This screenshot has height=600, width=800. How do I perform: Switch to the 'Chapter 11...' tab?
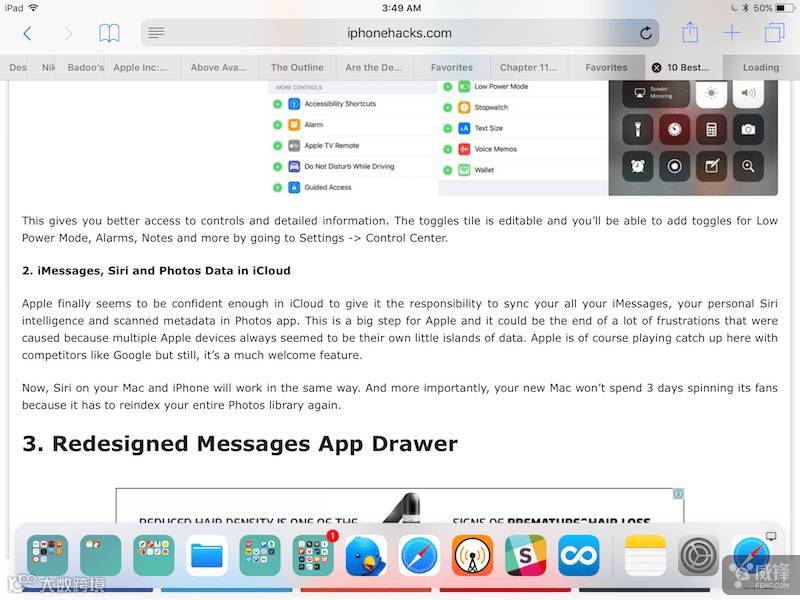[x=528, y=67]
